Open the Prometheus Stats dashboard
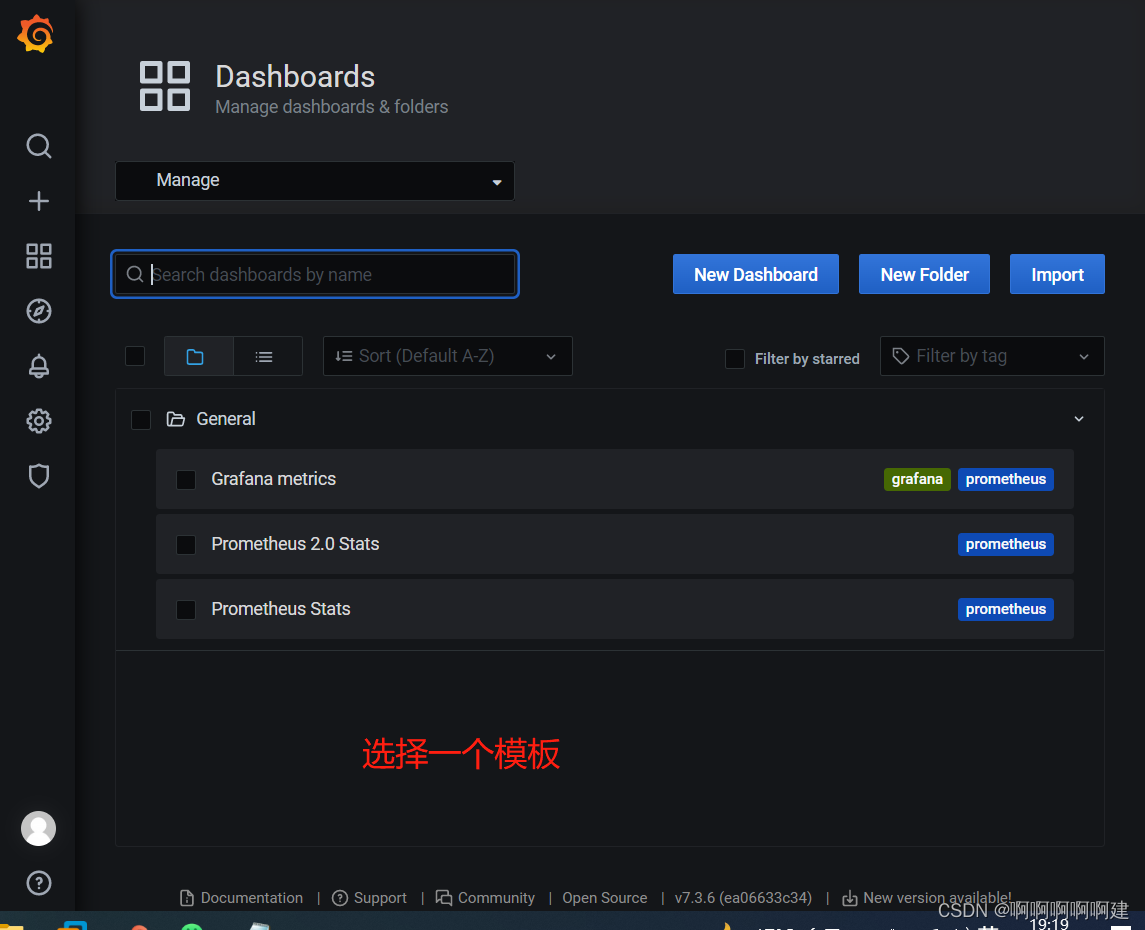The image size is (1145, 930). point(280,609)
